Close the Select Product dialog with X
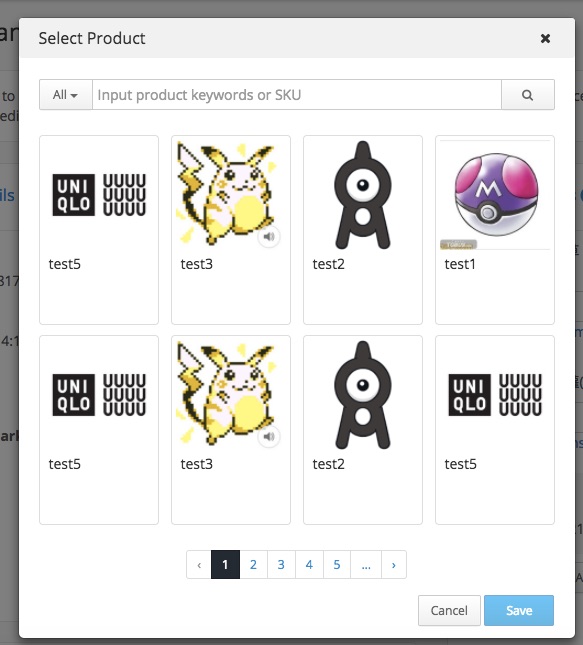 [x=545, y=38]
